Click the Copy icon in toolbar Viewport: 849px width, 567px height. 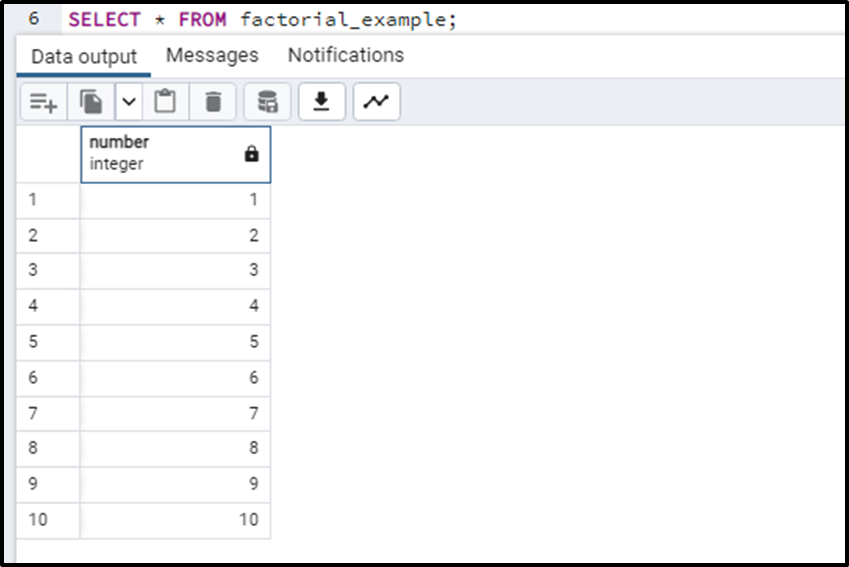[x=91, y=101]
